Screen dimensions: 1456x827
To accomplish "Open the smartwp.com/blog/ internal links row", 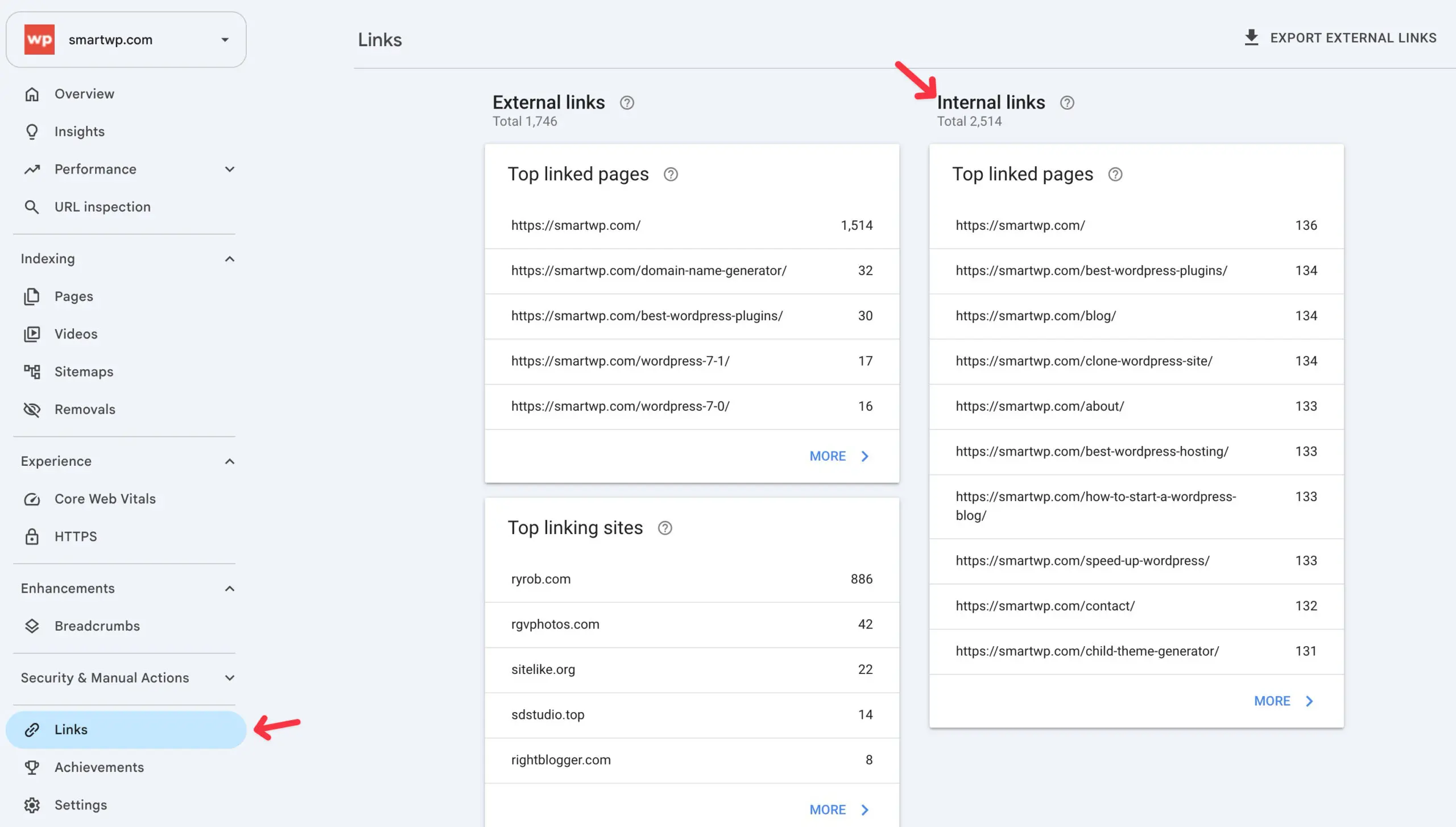I will (x=1136, y=316).
